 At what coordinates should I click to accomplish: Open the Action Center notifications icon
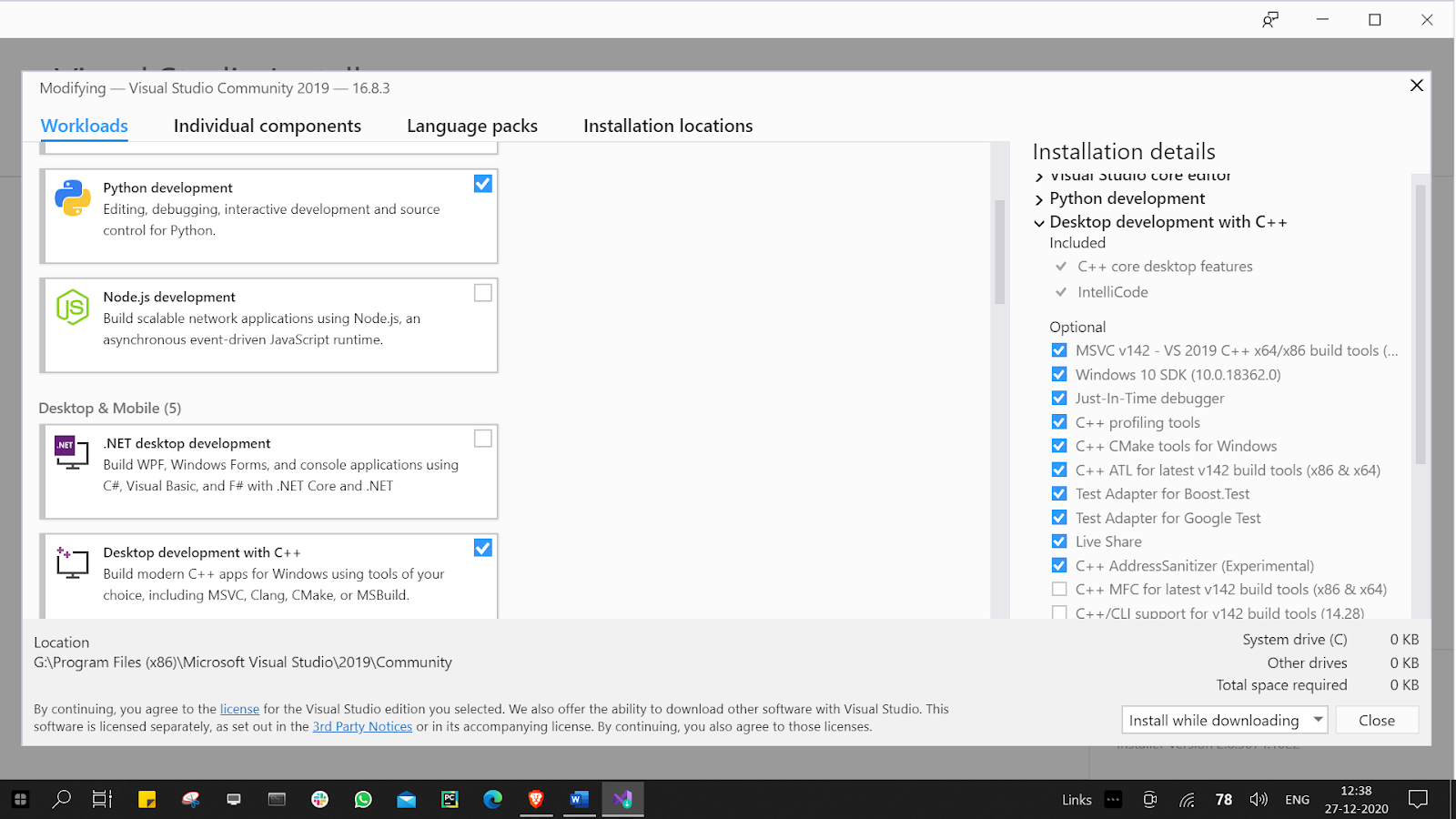pos(1418,799)
